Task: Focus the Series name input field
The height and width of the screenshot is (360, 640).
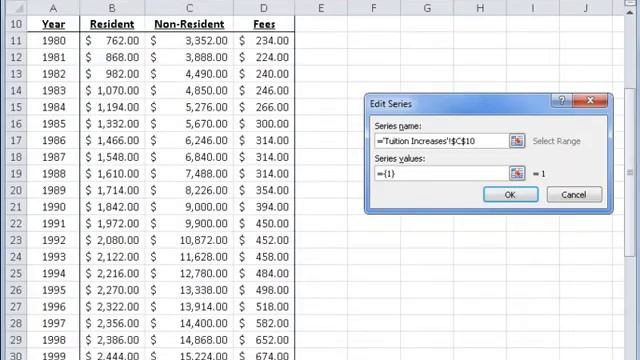Action: pos(441,141)
